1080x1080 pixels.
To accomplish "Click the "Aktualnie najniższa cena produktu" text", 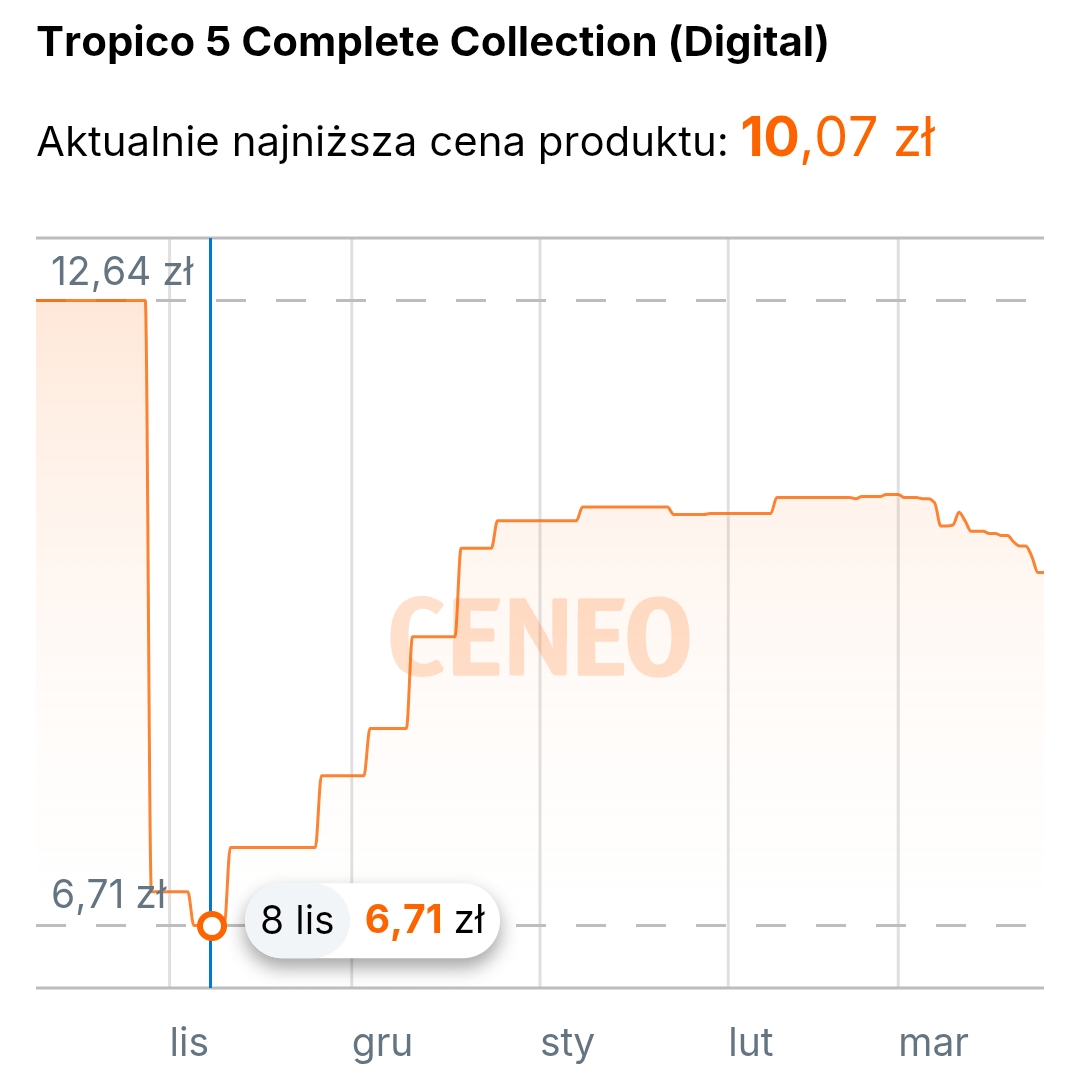I will coord(380,143).
